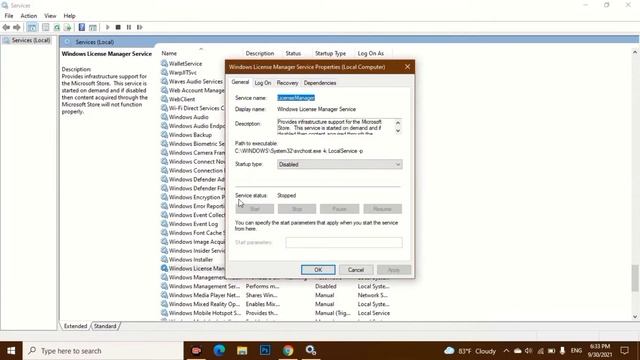Click the Forward arrow in toolbar
Image resolution: width=640 pixels, height=360 pixels.
(x=17, y=27)
